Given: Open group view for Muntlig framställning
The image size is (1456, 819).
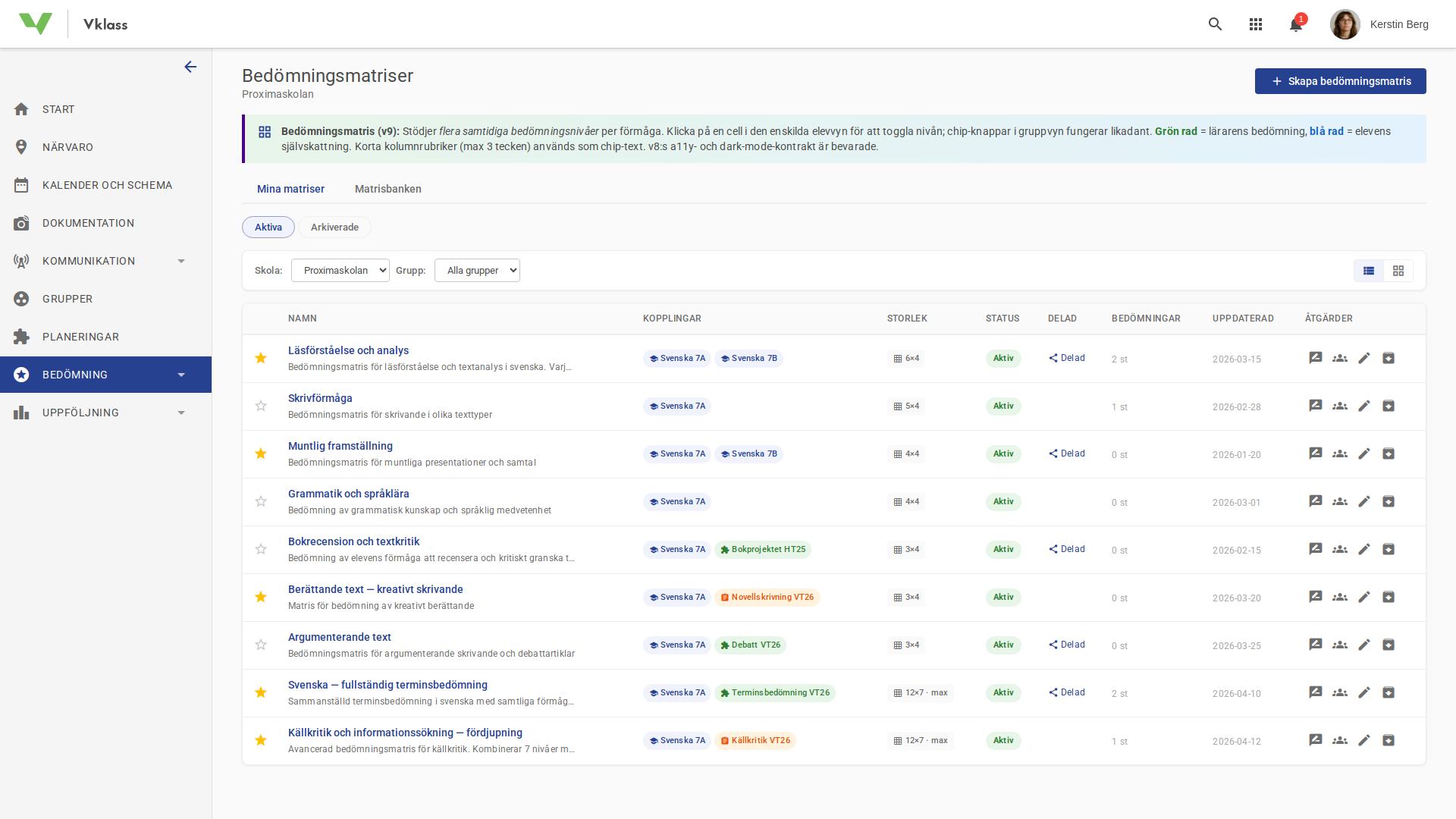Looking at the screenshot, I should (x=1340, y=453).
